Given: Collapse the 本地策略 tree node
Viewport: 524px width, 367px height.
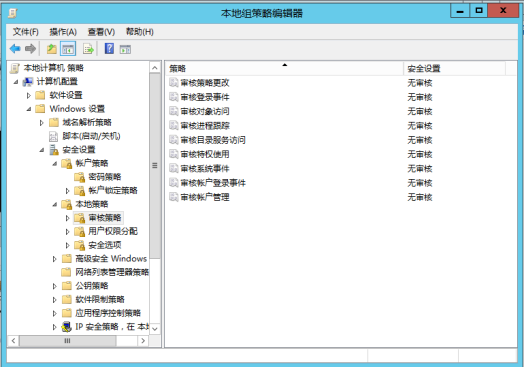Looking at the screenshot, I should pos(55,205).
